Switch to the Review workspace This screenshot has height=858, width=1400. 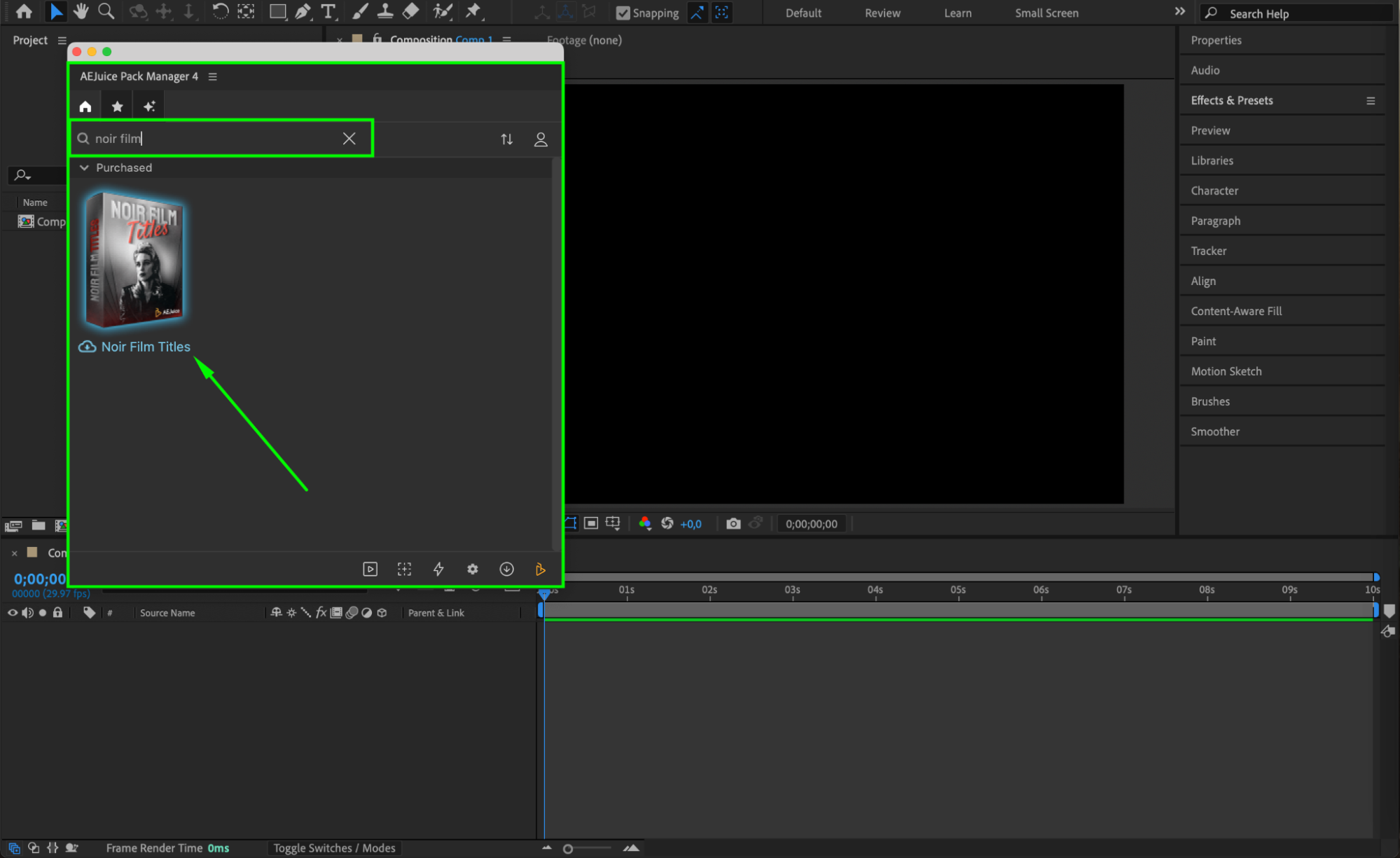tap(882, 13)
